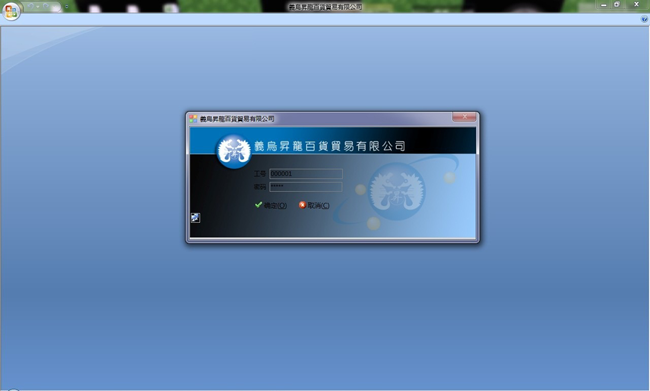Screen dimensions: 650x391
Task: Click the dragon logo in the dialog header
Action: [x=234, y=151]
